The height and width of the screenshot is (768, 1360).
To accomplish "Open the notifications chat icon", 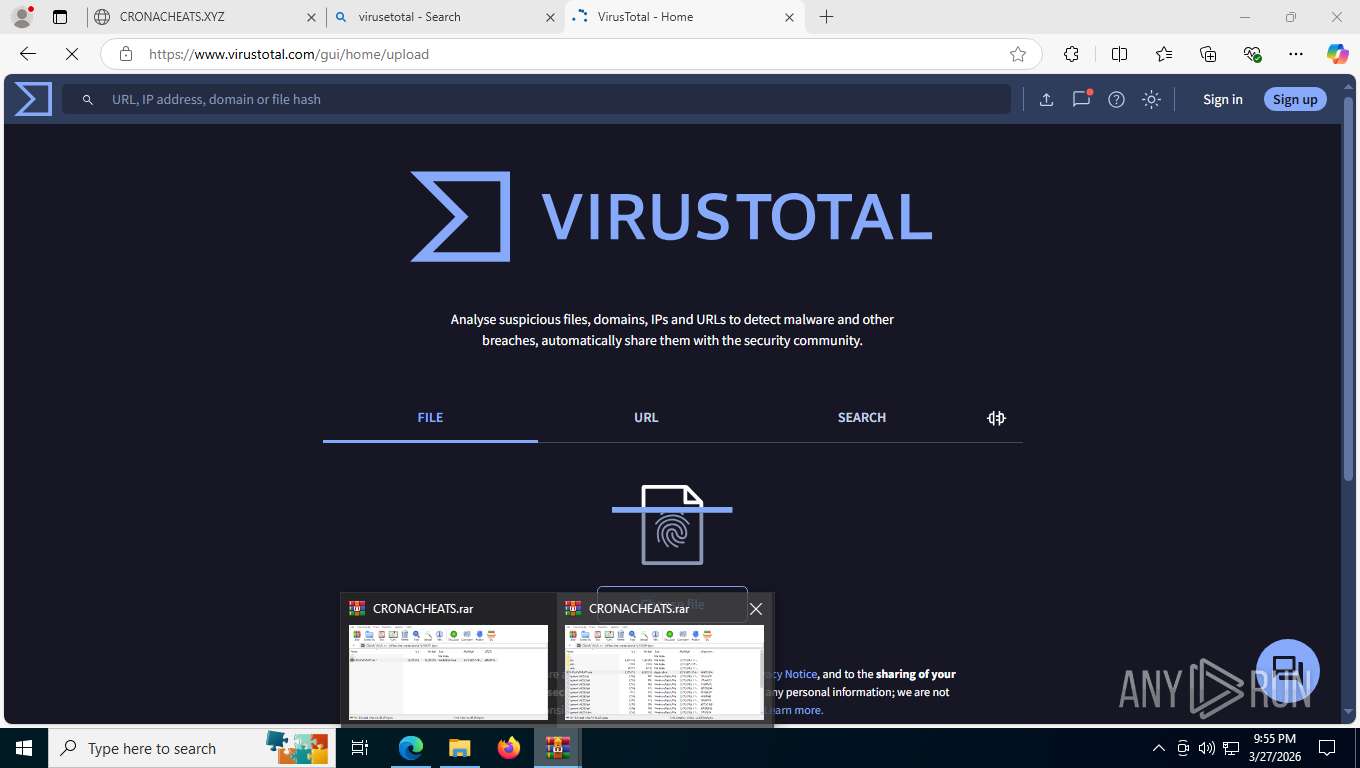I will click(x=1081, y=99).
